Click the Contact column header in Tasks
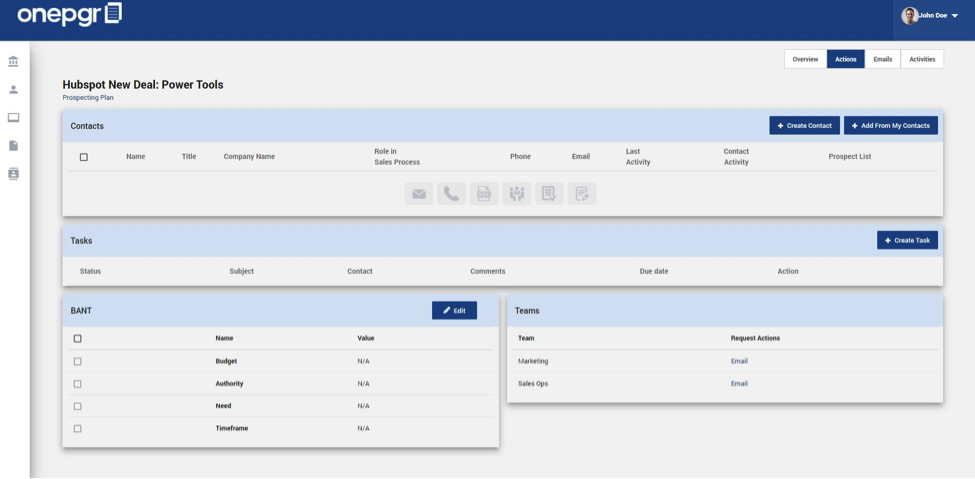Viewport: 975px width, 479px height. tap(360, 272)
